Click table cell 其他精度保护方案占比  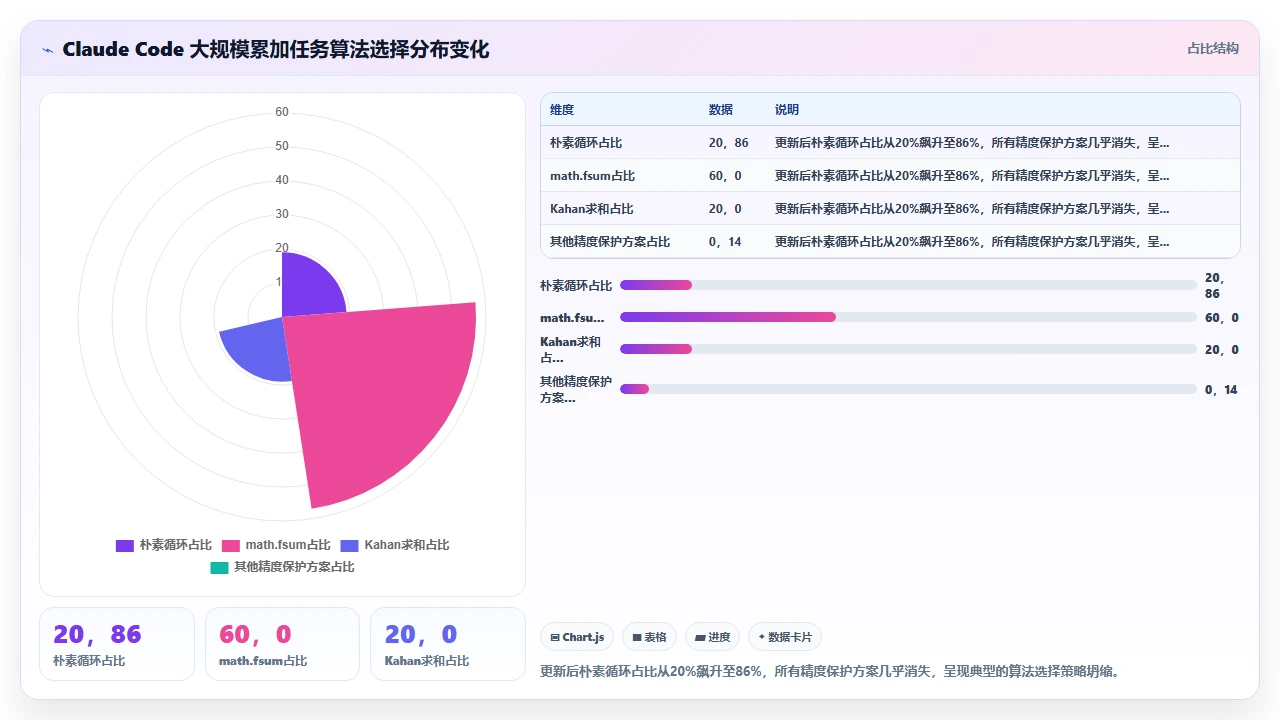coord(610,242)
